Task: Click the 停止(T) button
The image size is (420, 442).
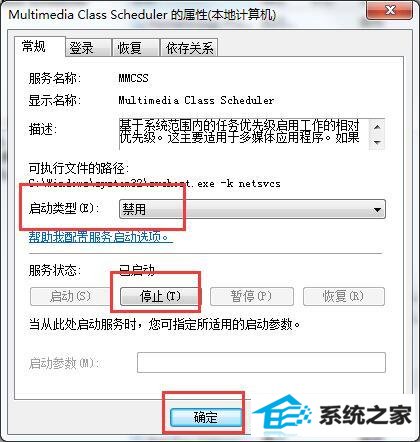Action: pyautogui.click(x=159, y=296)
